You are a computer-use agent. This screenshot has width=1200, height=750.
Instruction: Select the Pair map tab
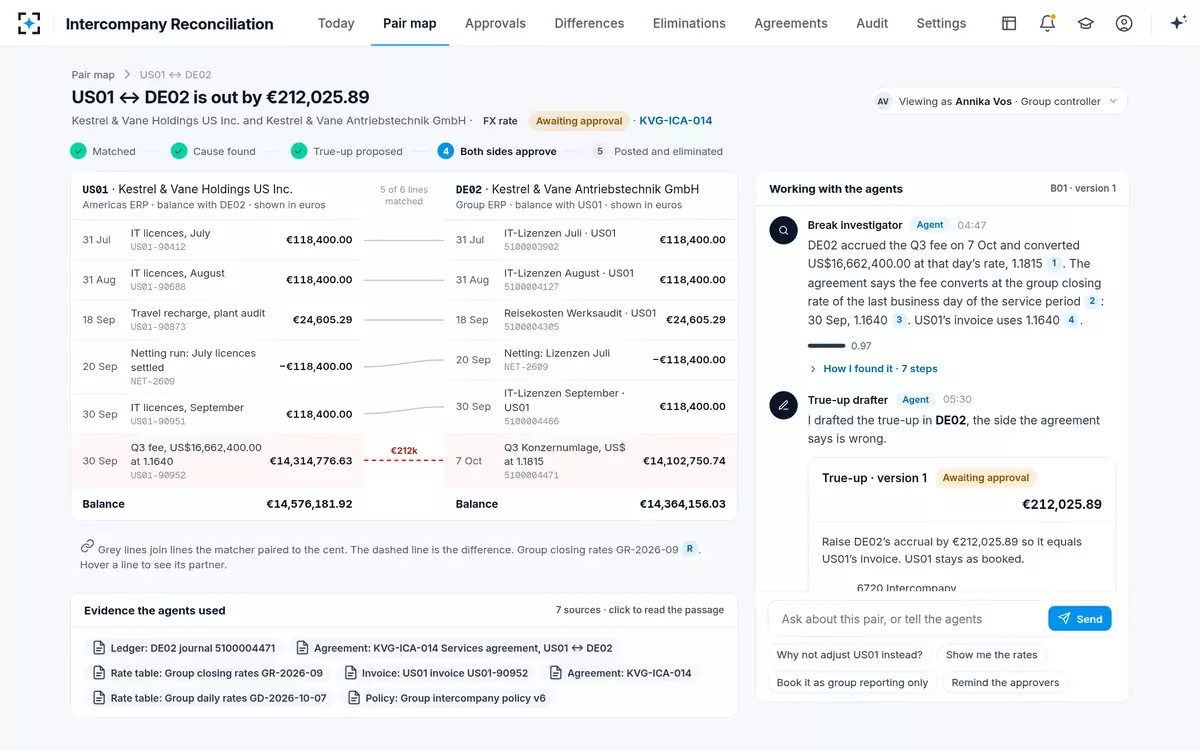pos(410,23)
